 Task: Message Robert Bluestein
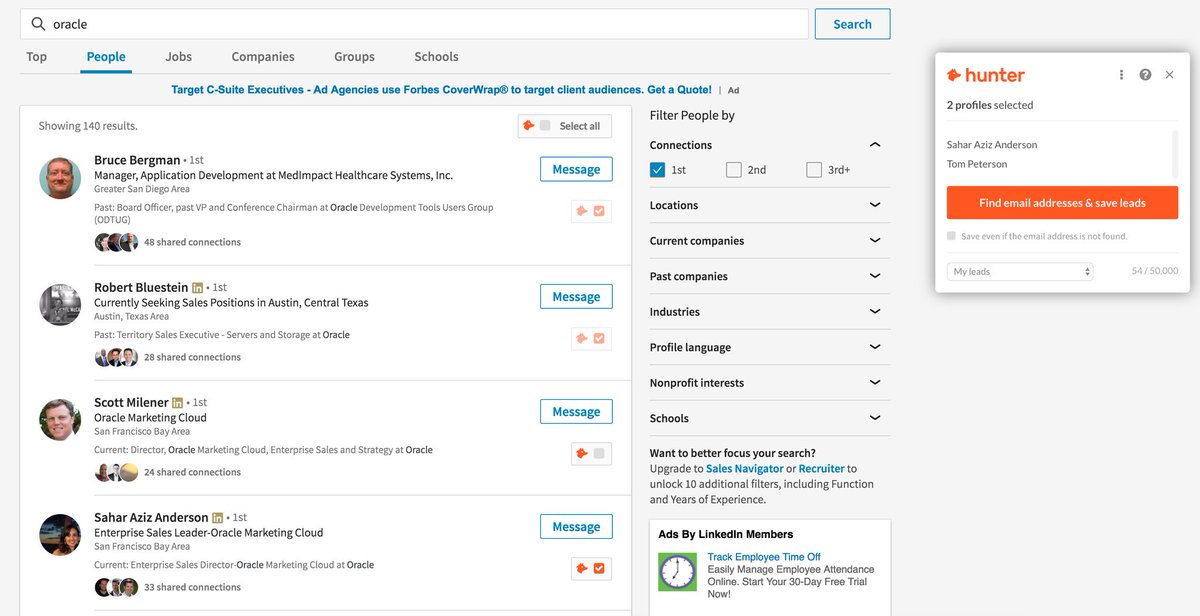[x=576, y=296]
